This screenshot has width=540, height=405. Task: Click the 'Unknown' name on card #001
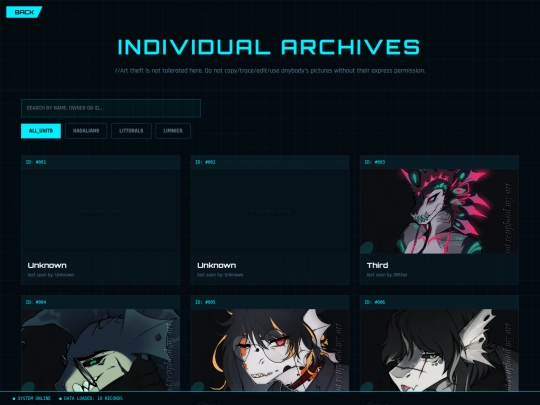(47, 266)
